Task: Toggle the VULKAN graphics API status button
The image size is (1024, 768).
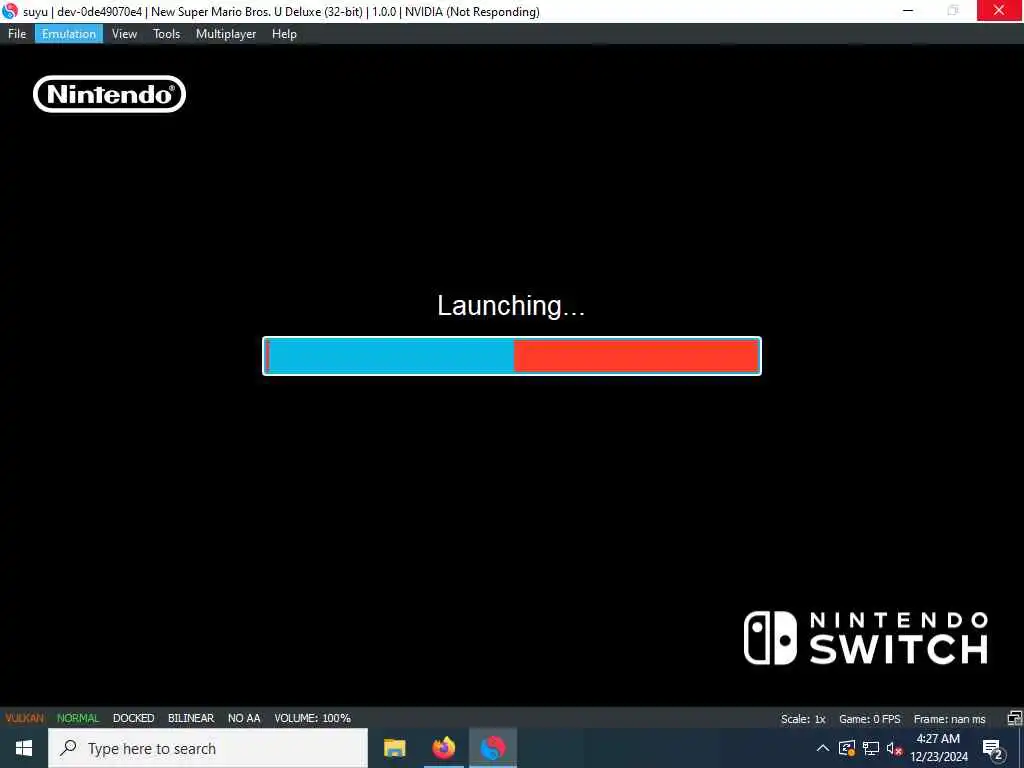Action: coord(25,718)
